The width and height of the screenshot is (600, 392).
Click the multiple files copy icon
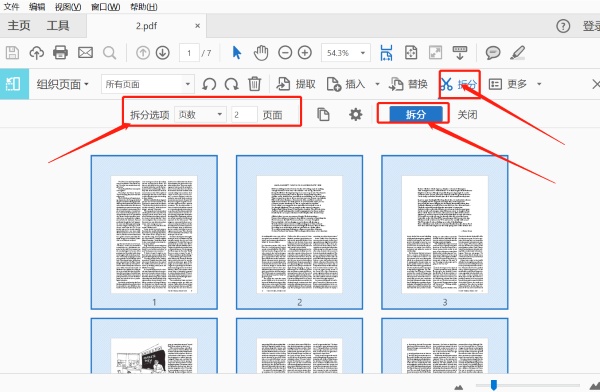(x=323, y=114)
